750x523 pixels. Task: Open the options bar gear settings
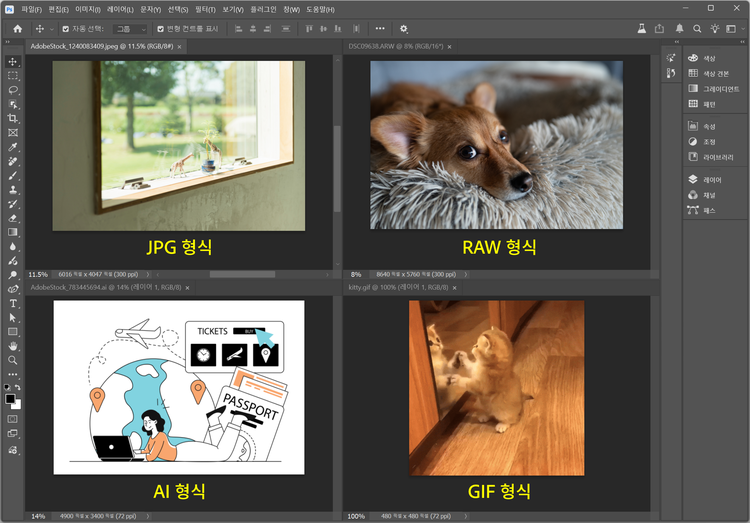click(x=404, y=29)
